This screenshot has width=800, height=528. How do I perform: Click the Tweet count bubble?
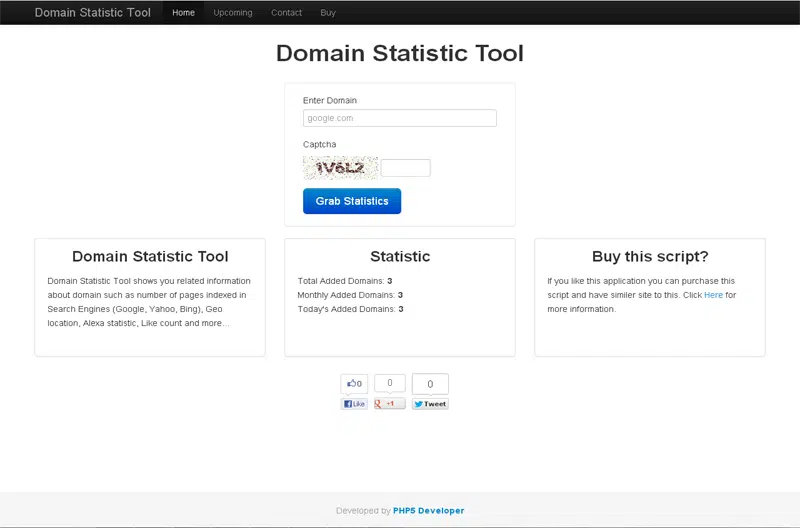tap(430, 384)
